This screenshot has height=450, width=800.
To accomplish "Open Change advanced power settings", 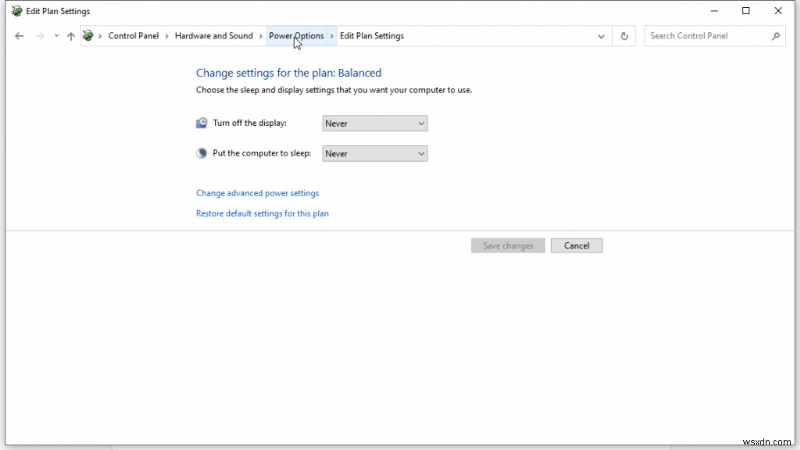I will click(x=258, y=193).
